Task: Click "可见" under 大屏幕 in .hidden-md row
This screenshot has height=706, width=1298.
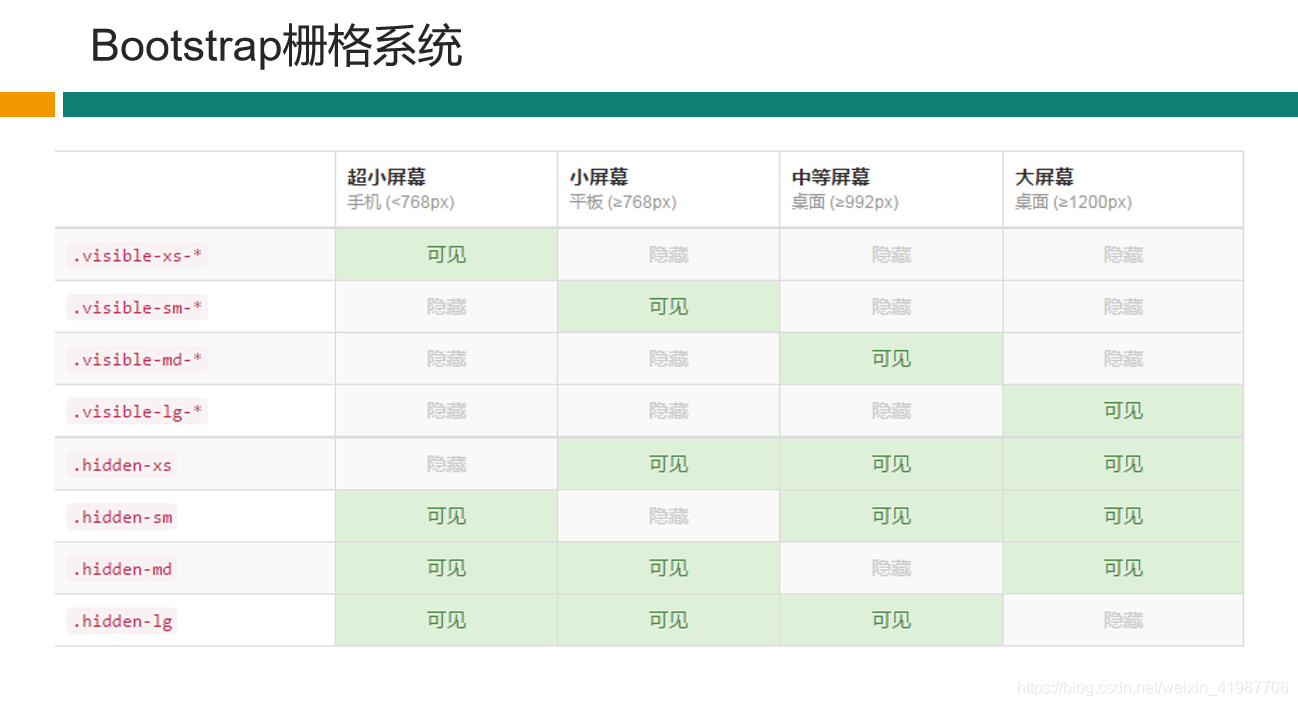Action: tap(1123, 568)
